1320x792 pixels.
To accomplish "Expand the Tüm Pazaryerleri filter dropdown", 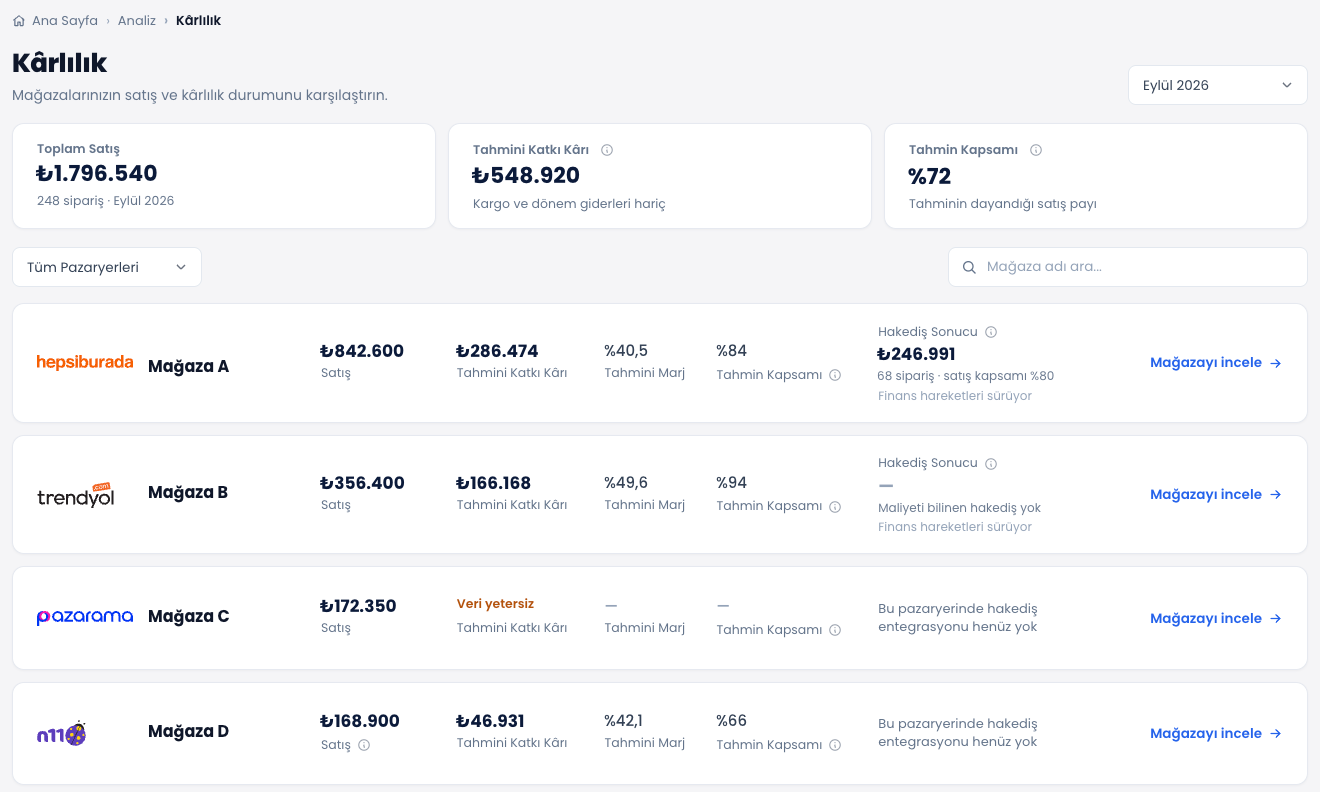I will 107,267.
